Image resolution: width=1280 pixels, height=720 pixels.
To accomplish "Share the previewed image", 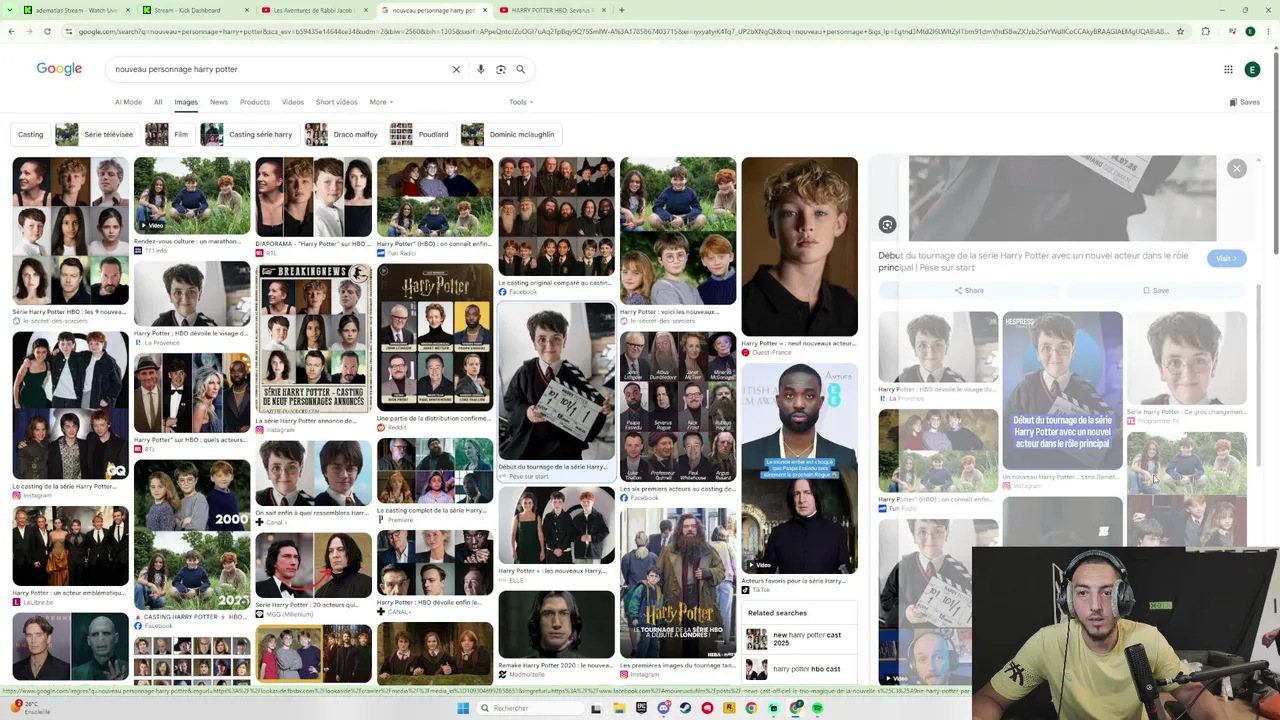I will (968, 291).
